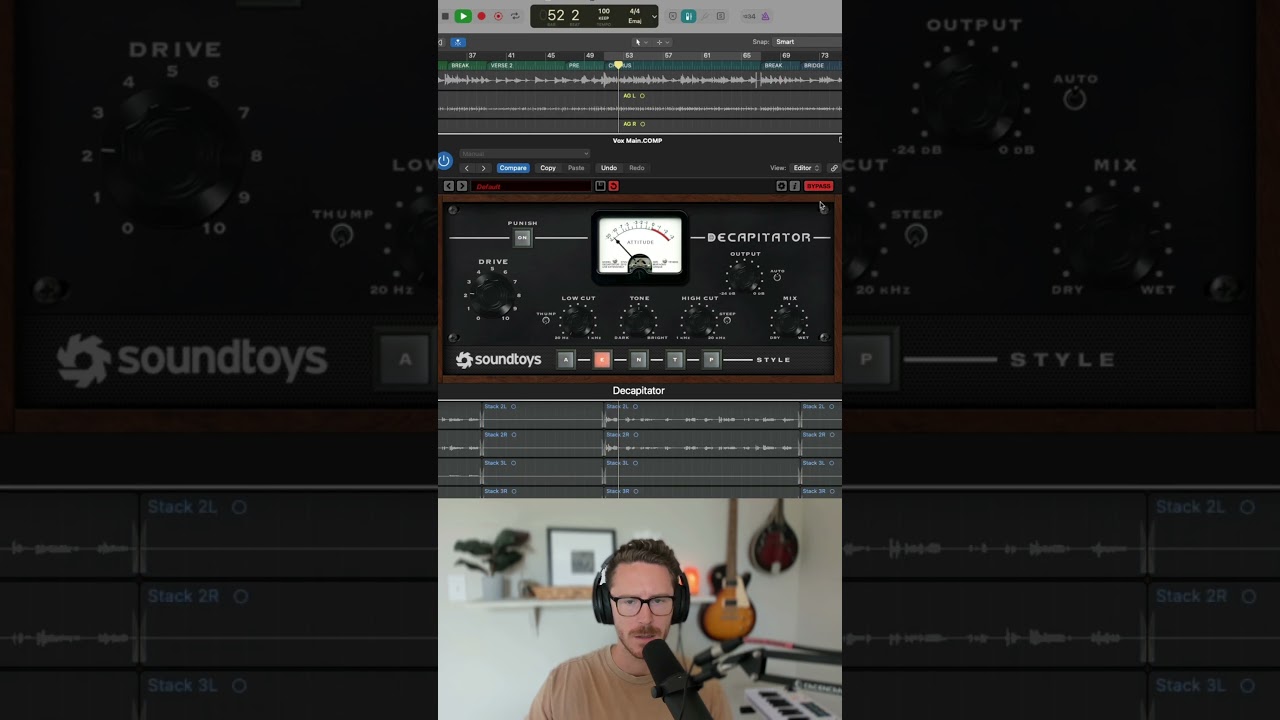
Task: Click the red revert preset icon
Action: (613, 186)
